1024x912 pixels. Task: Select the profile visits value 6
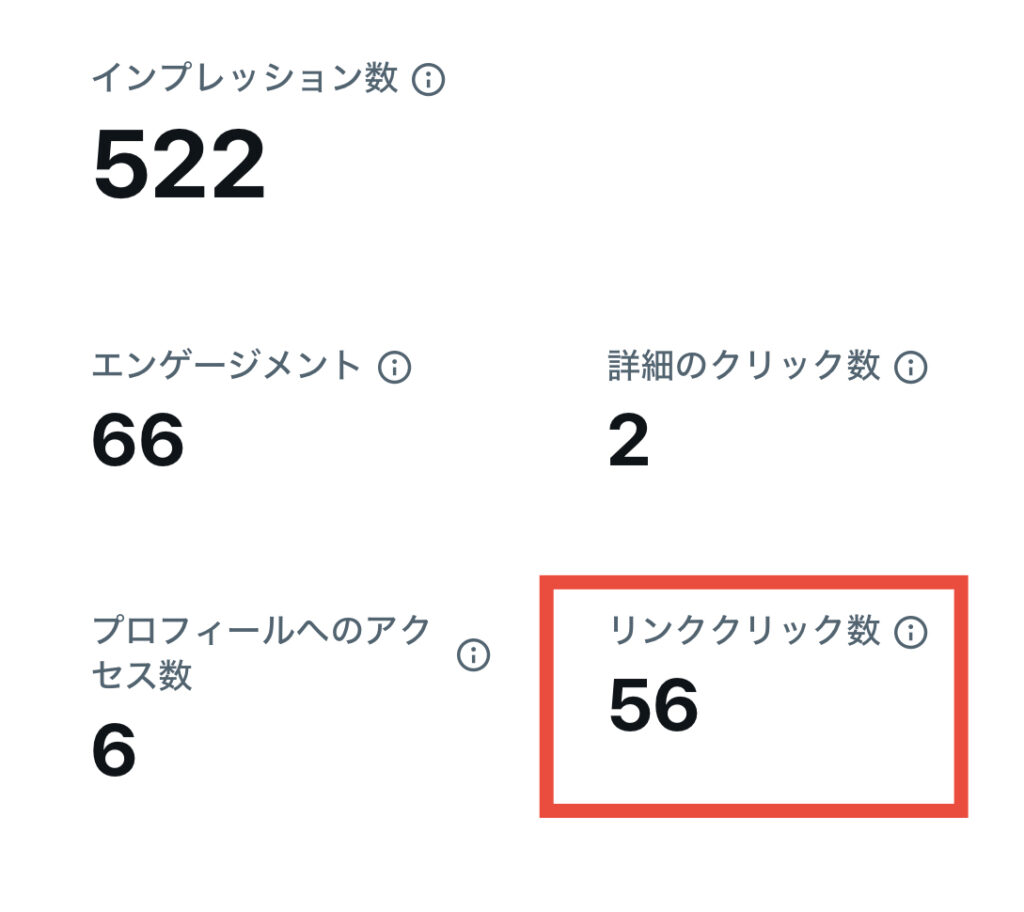coord(114,751)
